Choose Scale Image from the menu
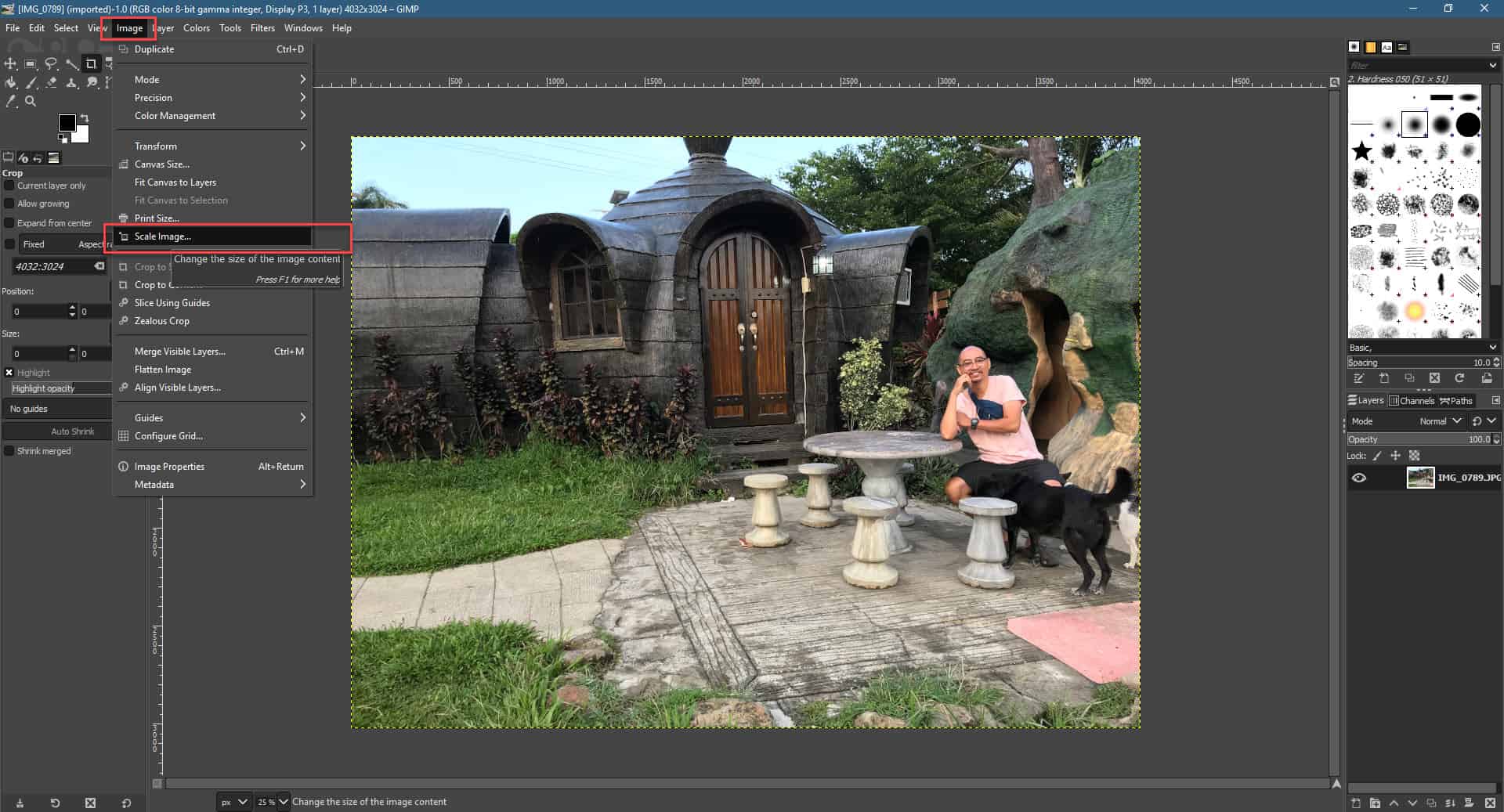Image resolution: width=1504 pixels, height=812 pixels. (164, 236)
